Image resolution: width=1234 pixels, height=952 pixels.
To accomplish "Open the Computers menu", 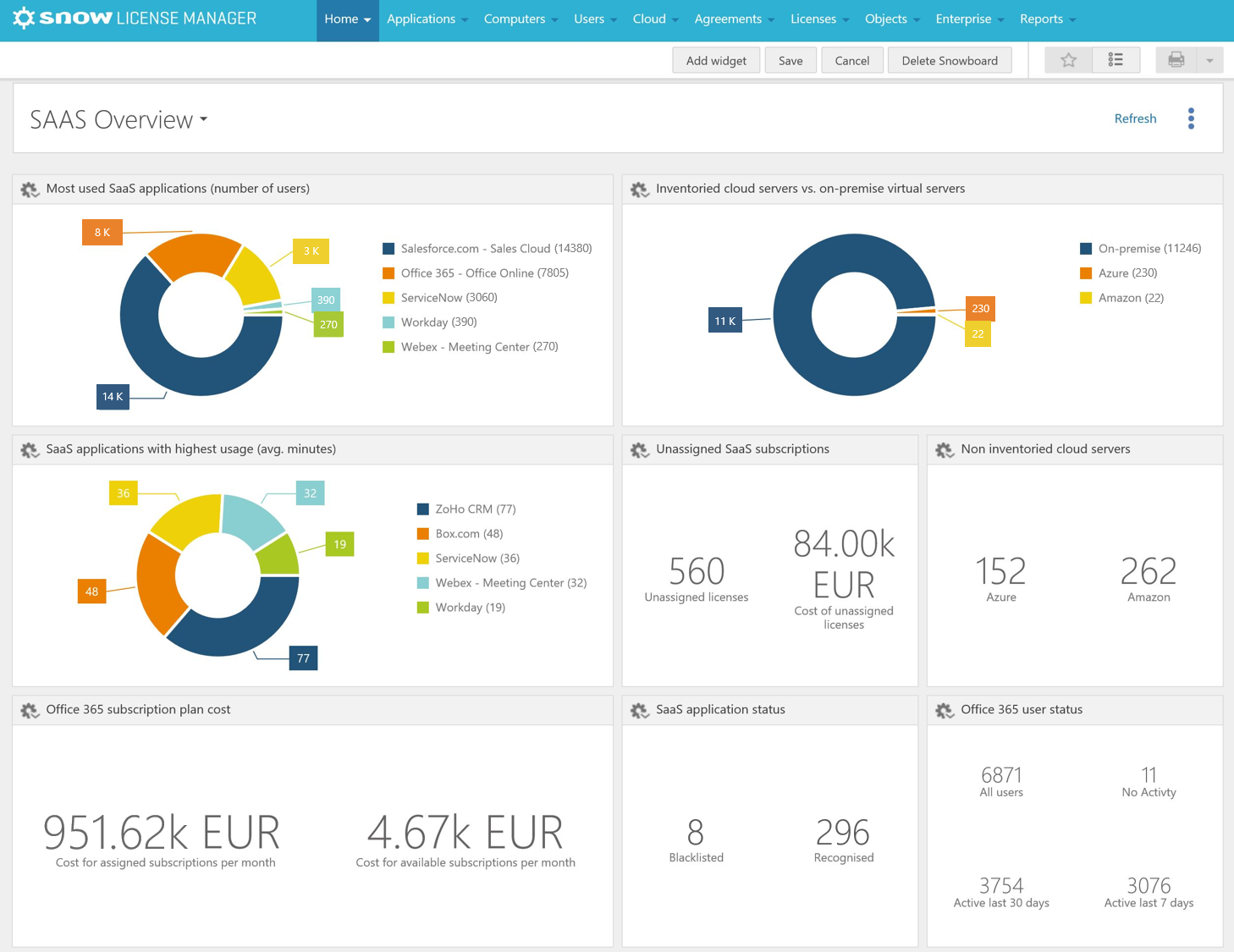I will [521, 19].
